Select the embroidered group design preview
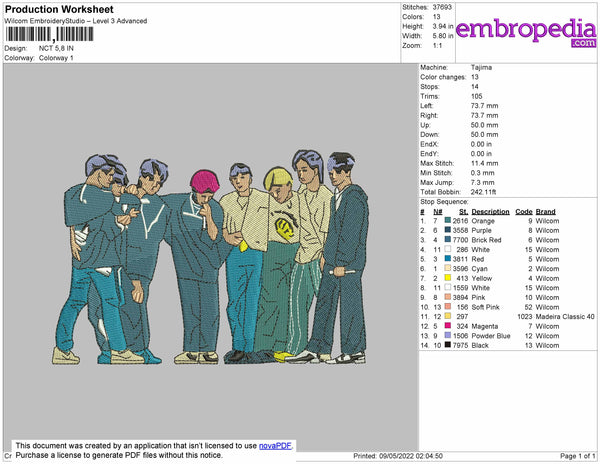This screenshot has height=464, width=600. click(x=210, y=258)
